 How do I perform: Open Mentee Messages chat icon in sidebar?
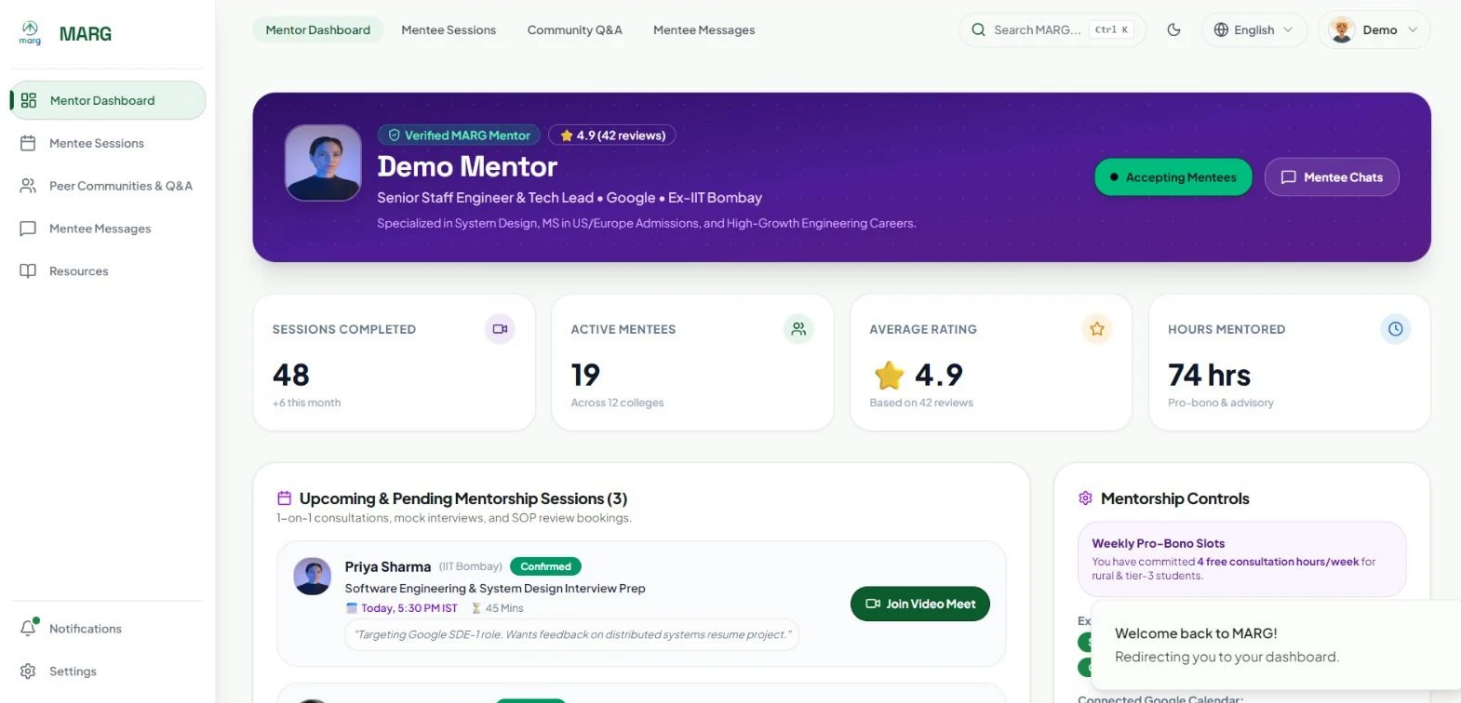pyautogui.click(x=28, y=228)
